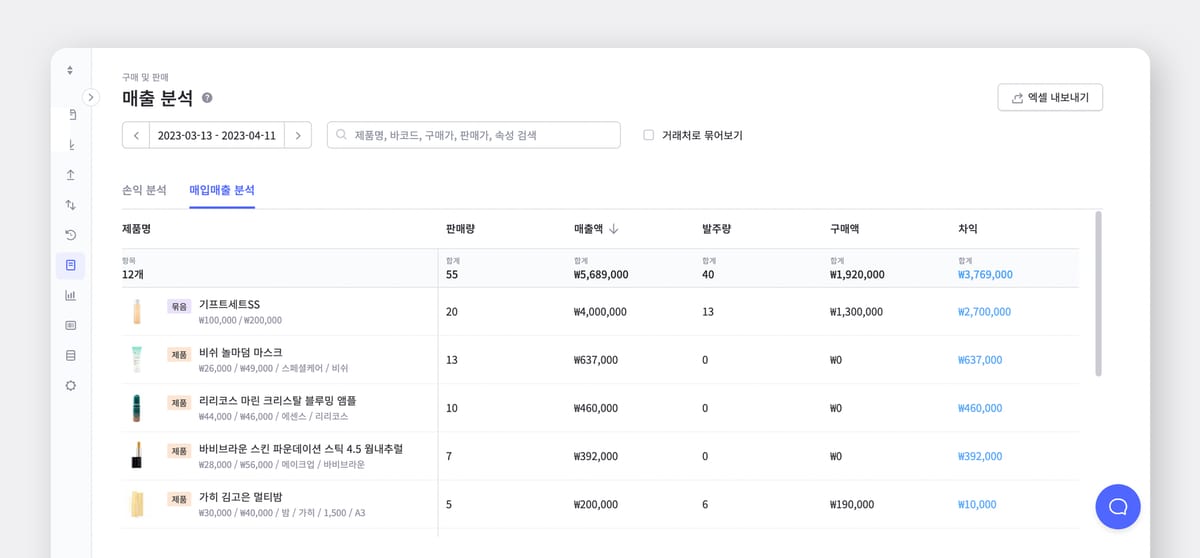Click the 리리코스 마린 크리스탈 블루밍 앰플 thumbnail

(136, 408)
